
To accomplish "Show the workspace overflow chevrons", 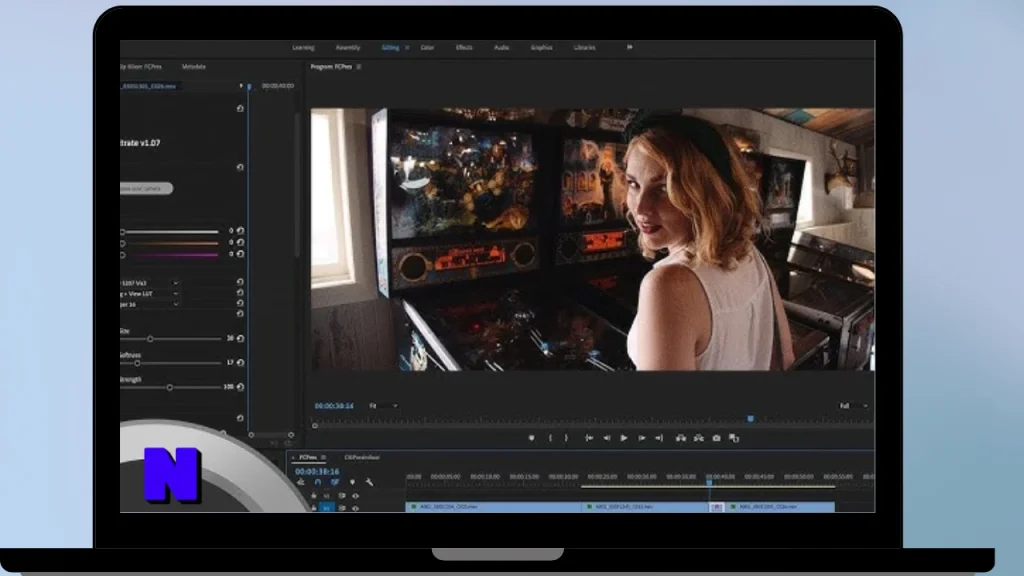I will (630, 47).
